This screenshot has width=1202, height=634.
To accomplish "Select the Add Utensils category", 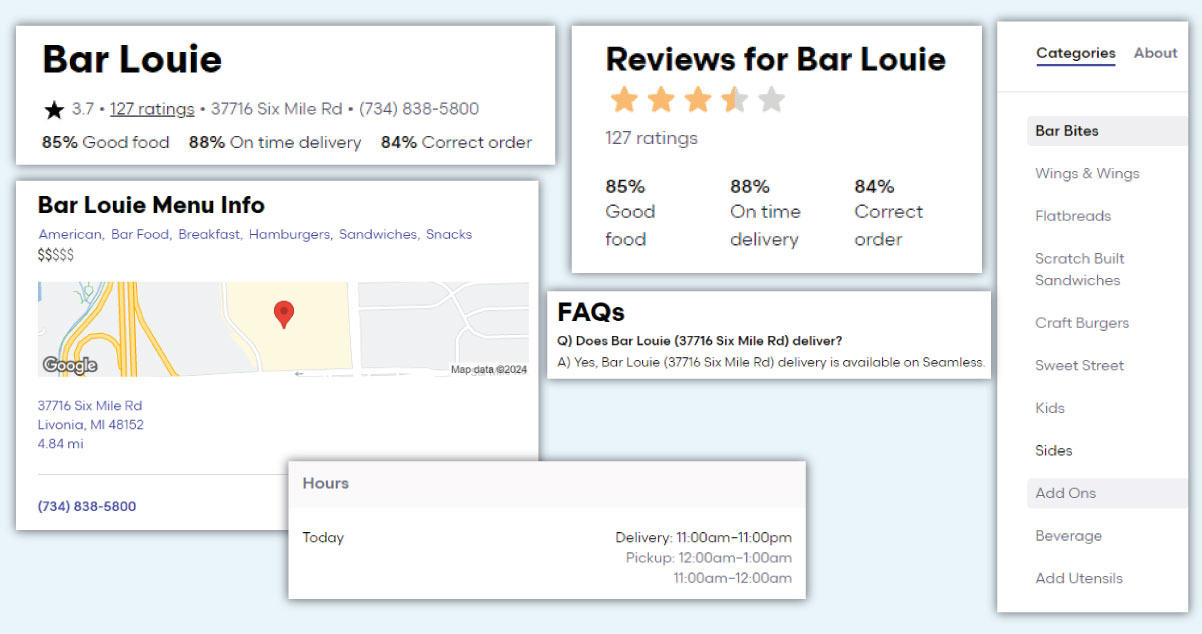I will pos(1079,578).
